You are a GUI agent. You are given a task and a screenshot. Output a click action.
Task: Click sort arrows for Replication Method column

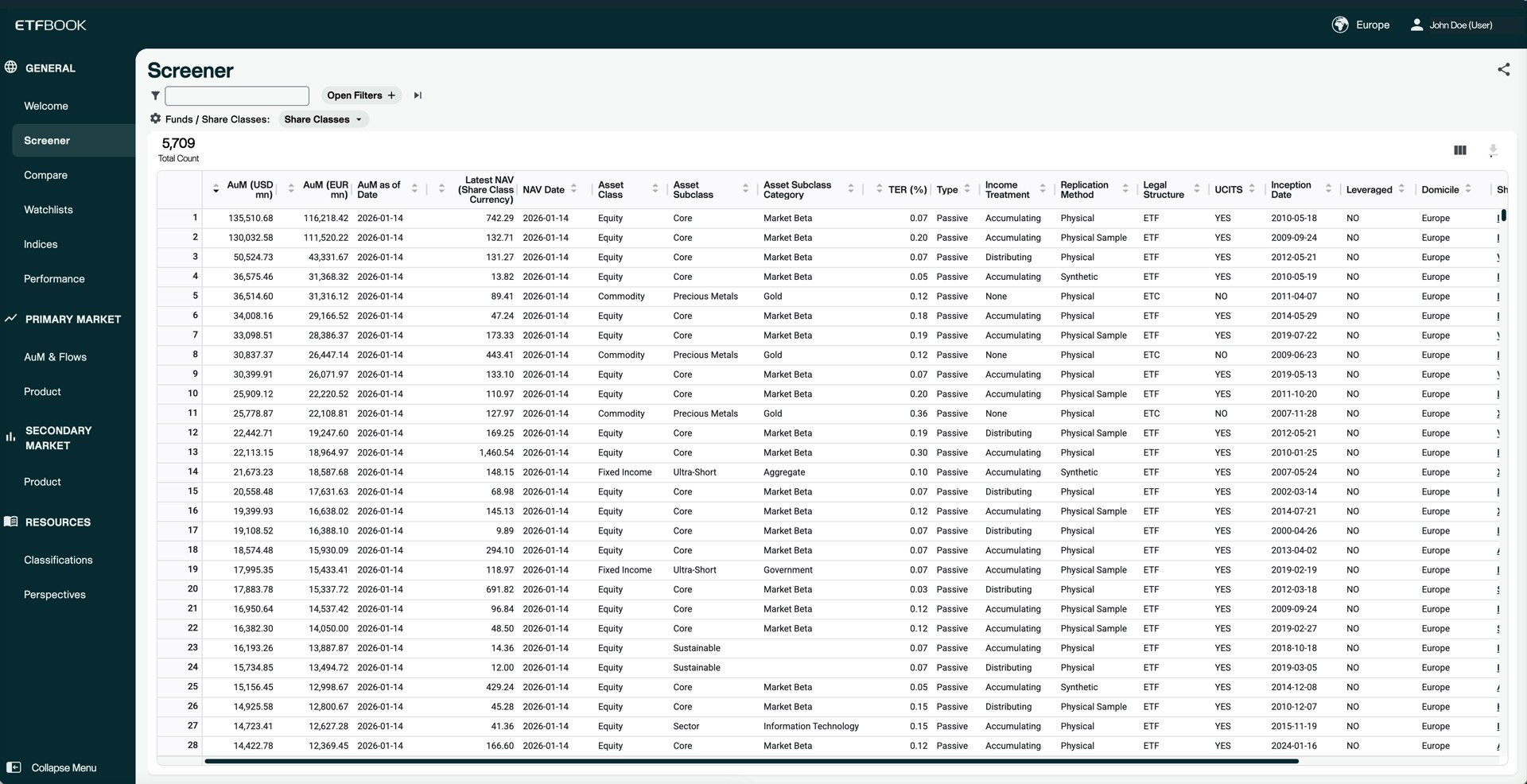(x=1125, y=189)
